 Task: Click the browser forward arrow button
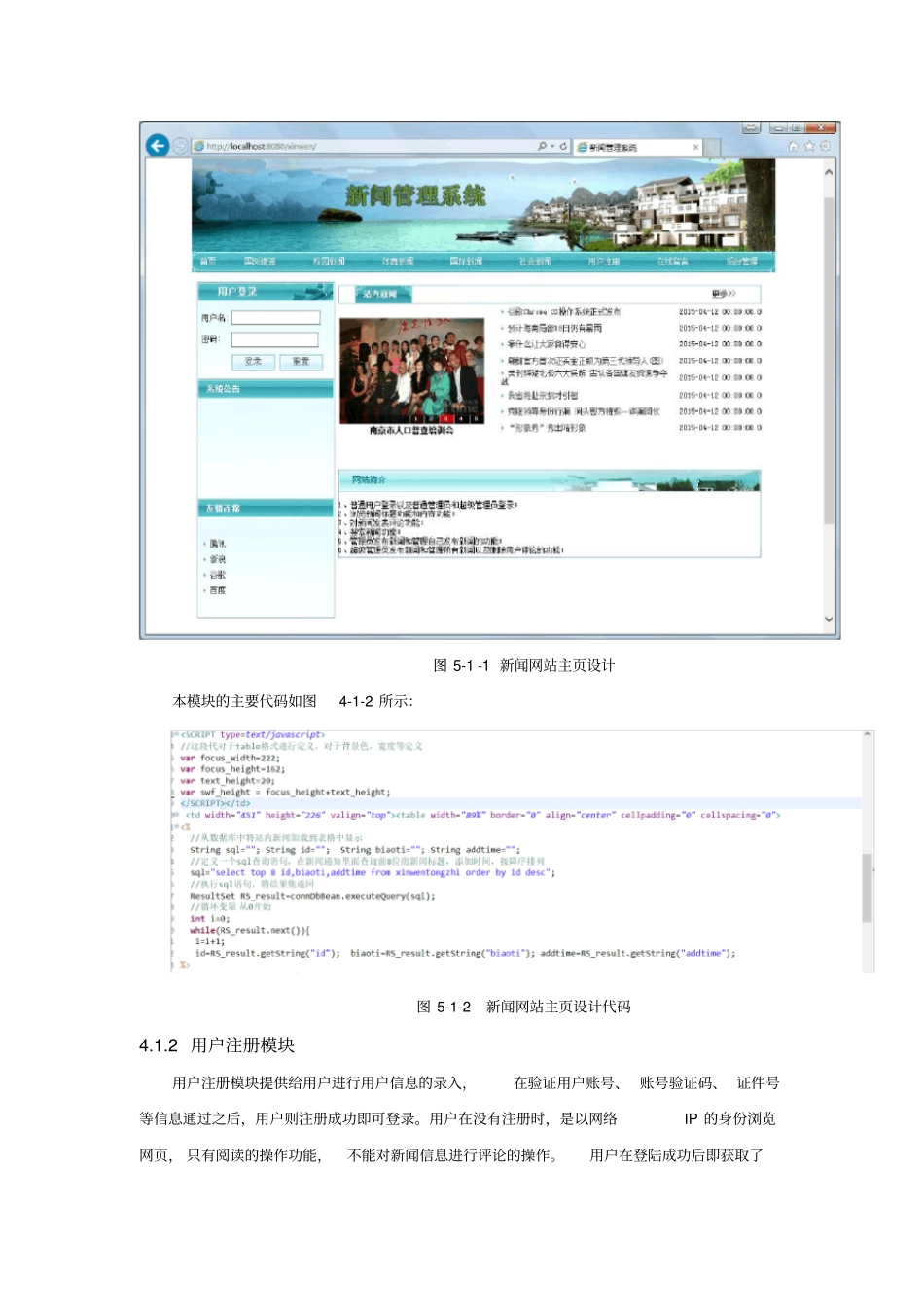point(180,146)
